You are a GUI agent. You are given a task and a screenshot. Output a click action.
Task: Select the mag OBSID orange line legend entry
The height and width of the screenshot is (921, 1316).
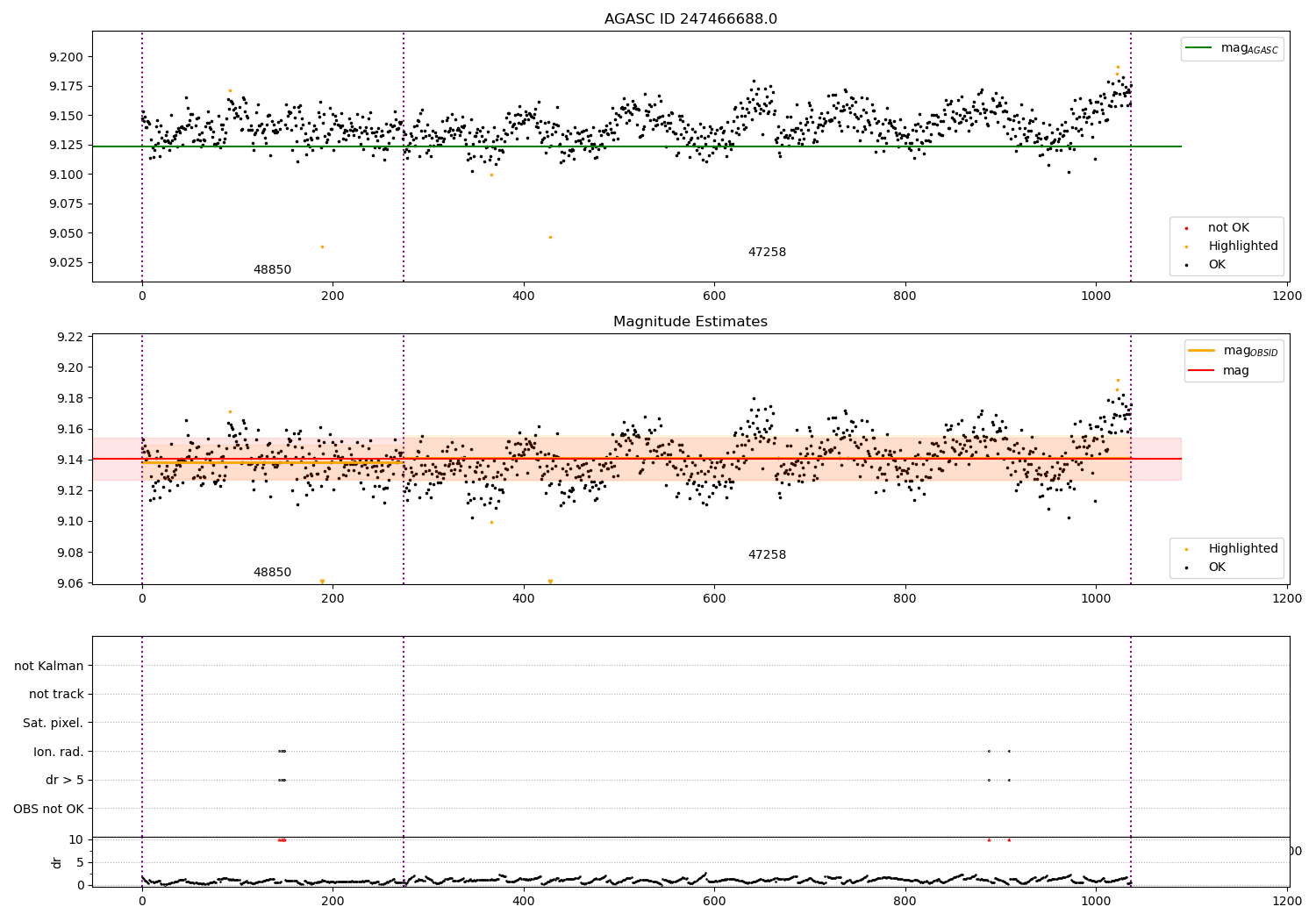pyautogui.click(x=1233, y=351)
